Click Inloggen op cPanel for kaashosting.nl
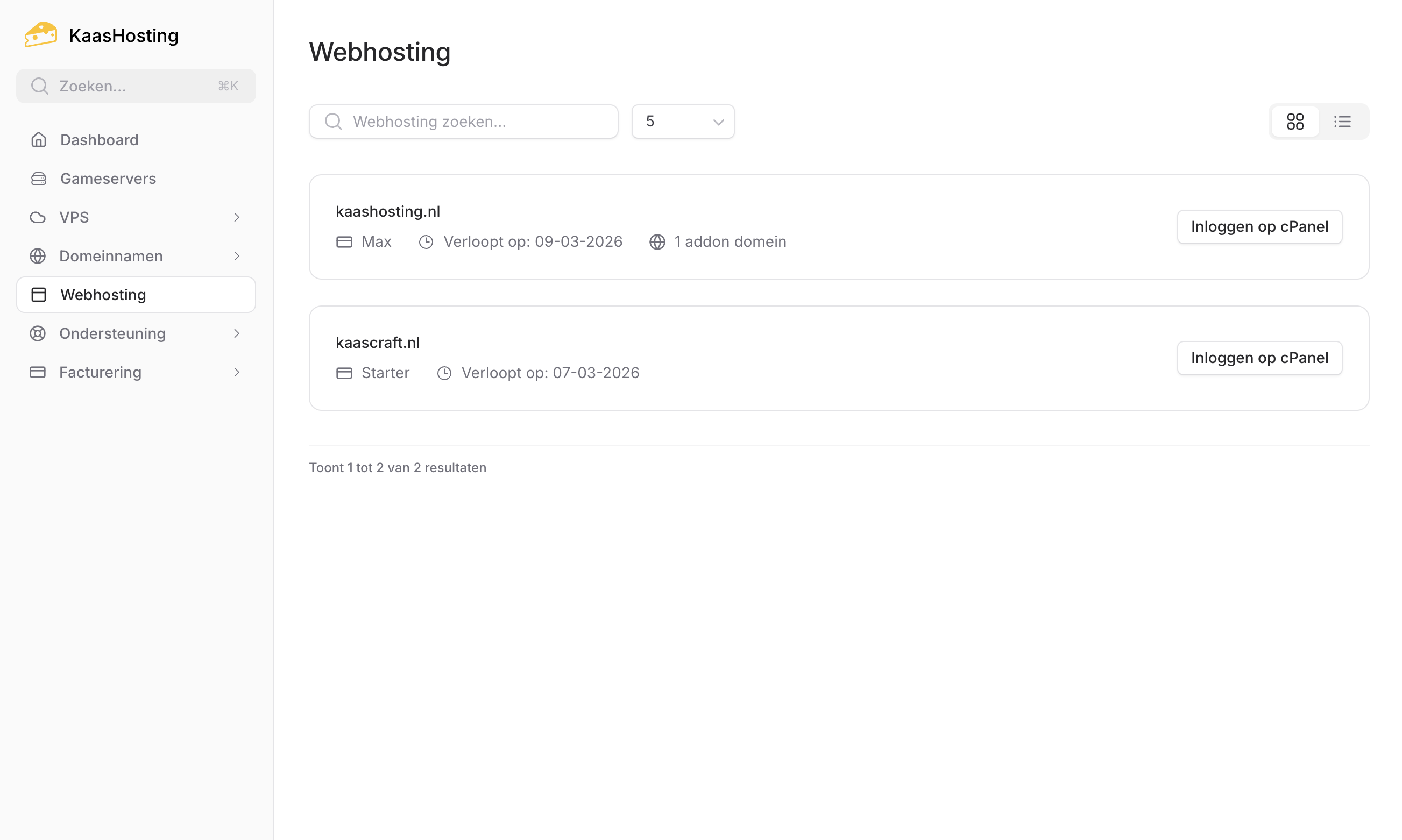 pyautogui.click(x=1259, y=226)
